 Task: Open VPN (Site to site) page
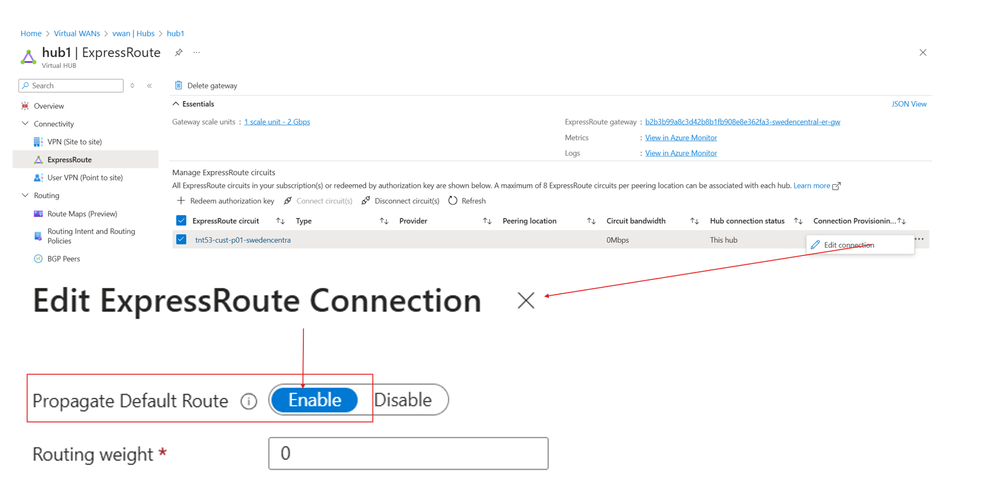[75, 141]
